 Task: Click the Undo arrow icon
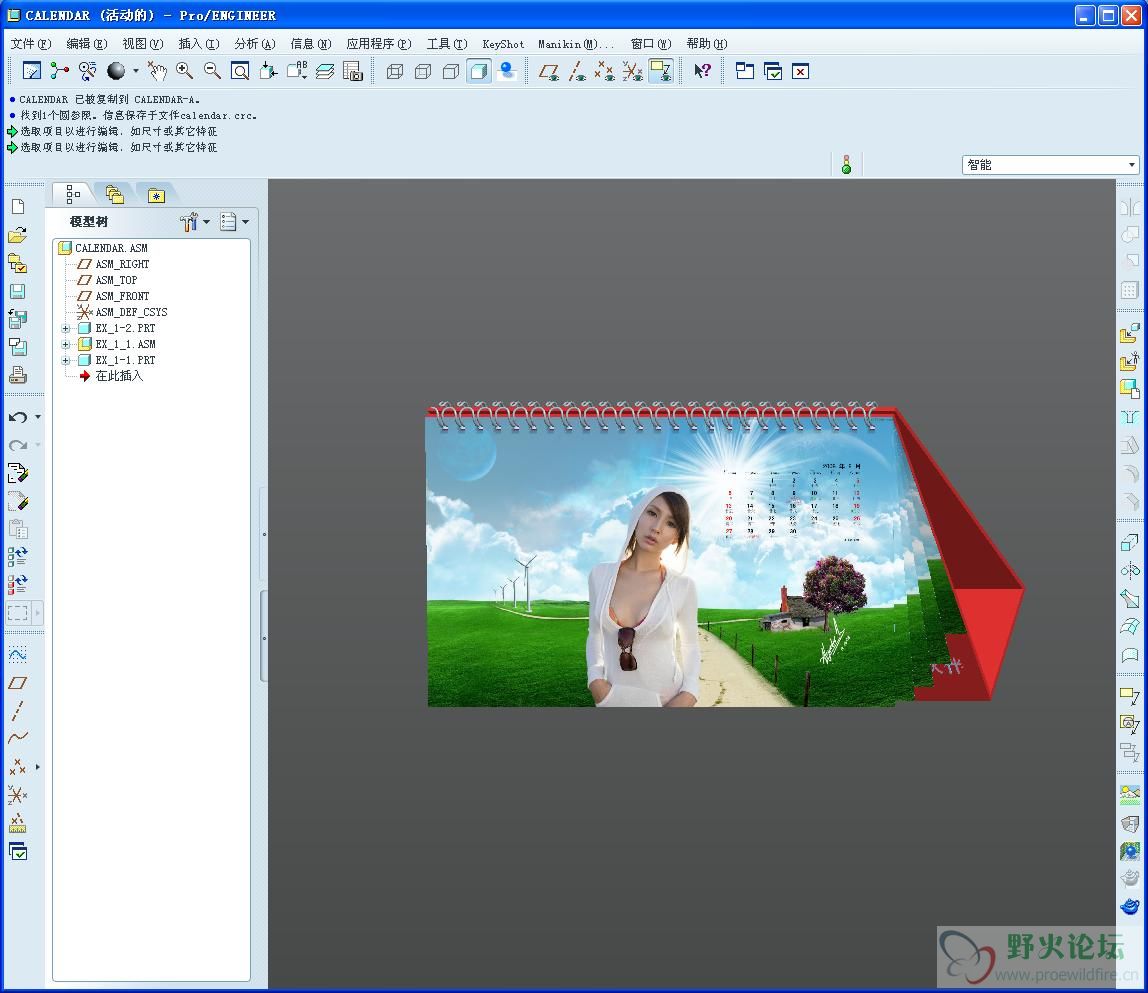pyautogui.click(x=18, y=417)
